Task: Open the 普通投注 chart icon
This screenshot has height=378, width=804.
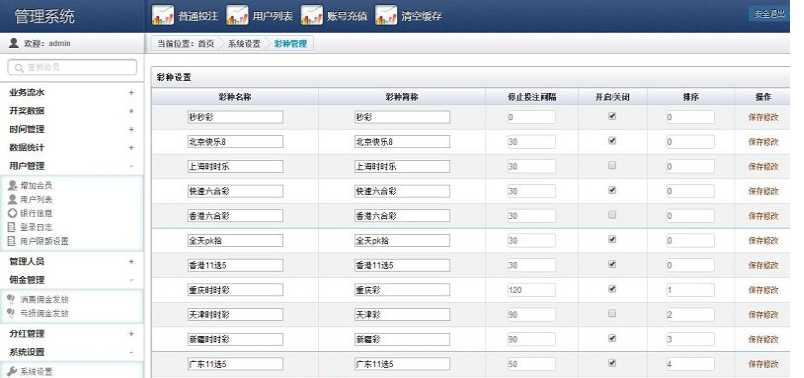Action: pyautogui.click(x=163, y=15)
